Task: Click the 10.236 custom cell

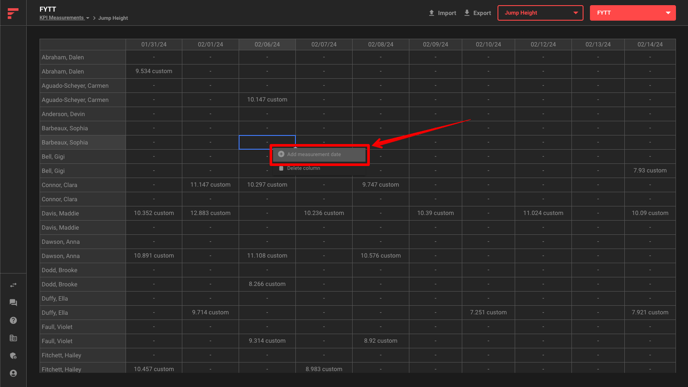Action: (324, 213)
